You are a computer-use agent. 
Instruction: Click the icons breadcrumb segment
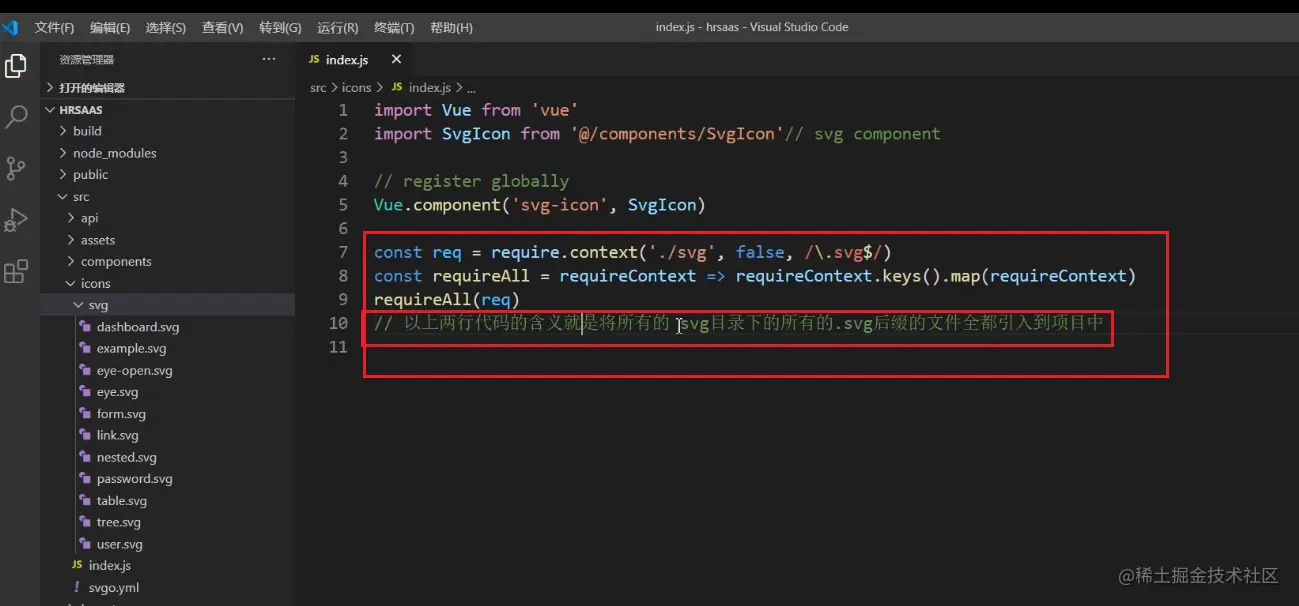pos(356,88)
